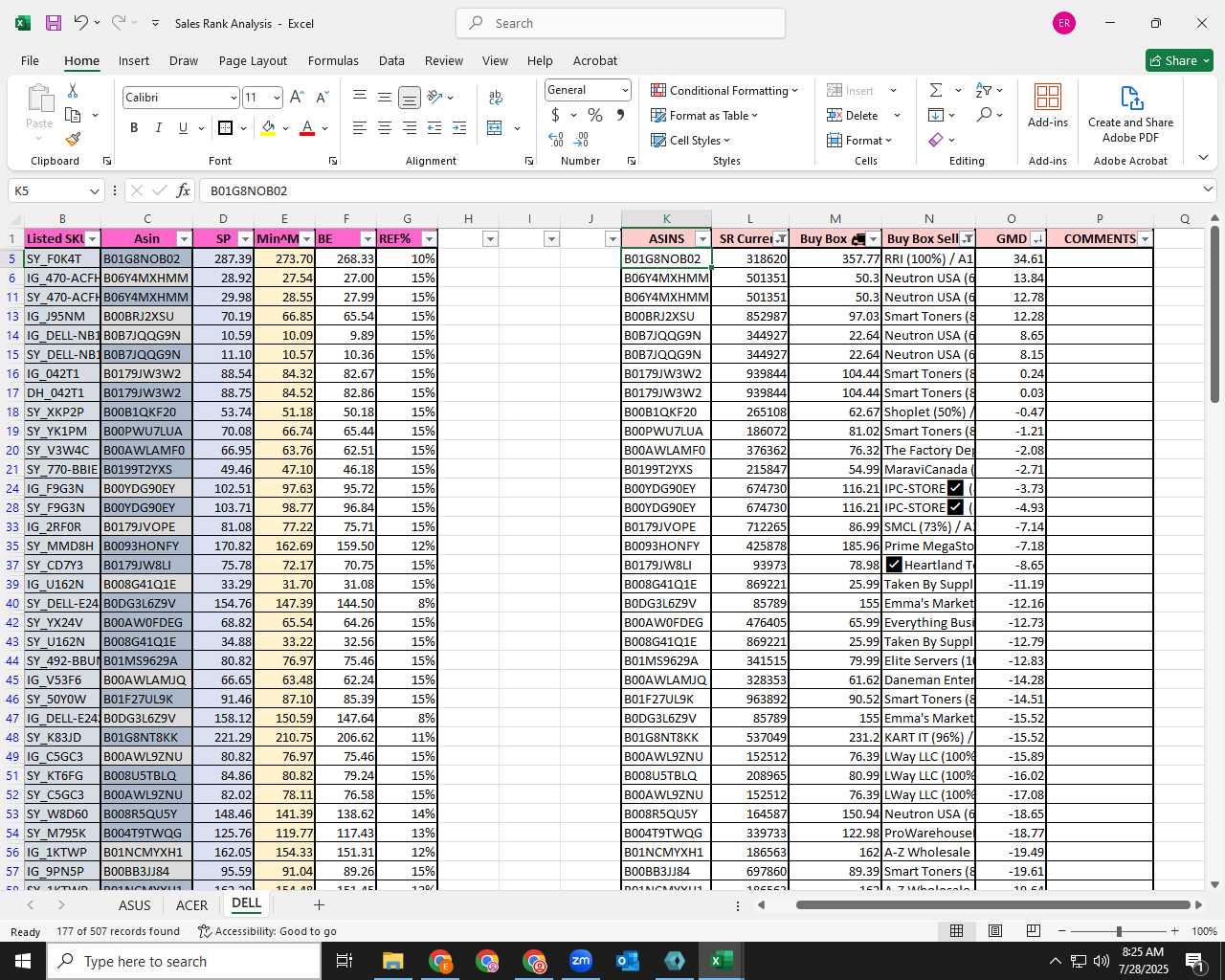The image size is (1225, 980).
Task: Click the Save icon in title bar
Action: 54,23
